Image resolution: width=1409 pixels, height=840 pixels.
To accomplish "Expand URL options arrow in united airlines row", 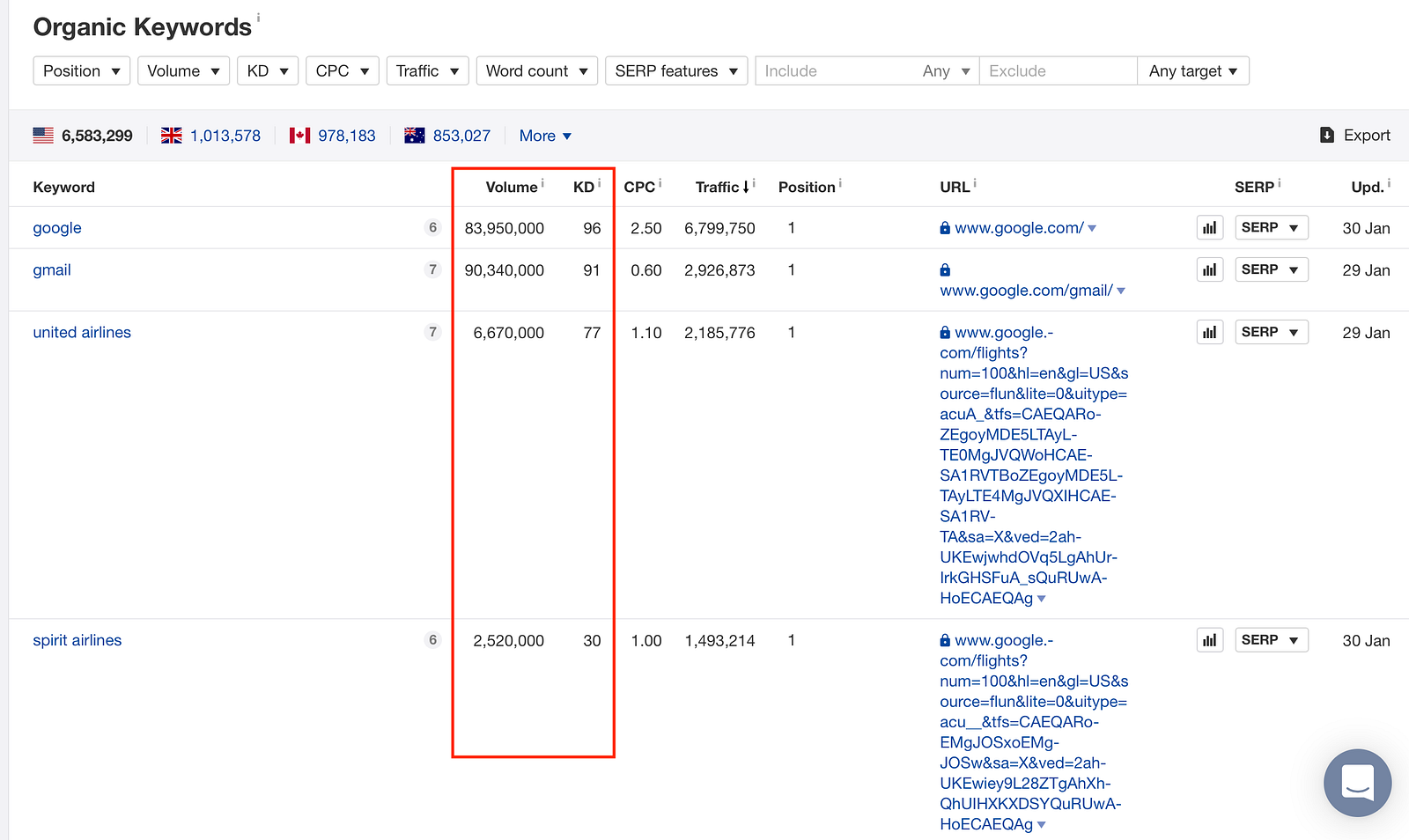I will tap(1042, 600).
